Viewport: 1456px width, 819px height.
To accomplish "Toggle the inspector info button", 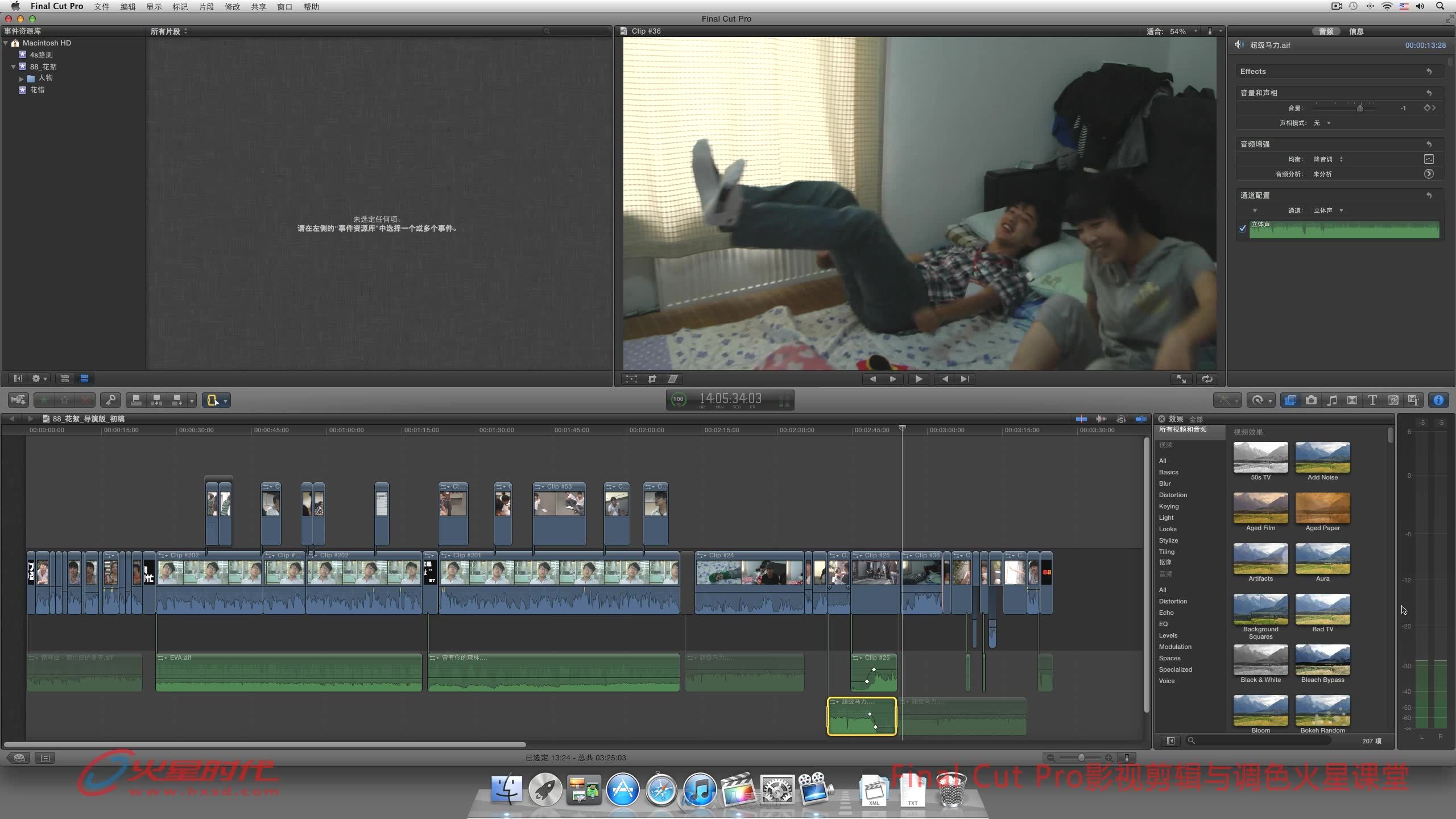I will [x=1438, y=400].
